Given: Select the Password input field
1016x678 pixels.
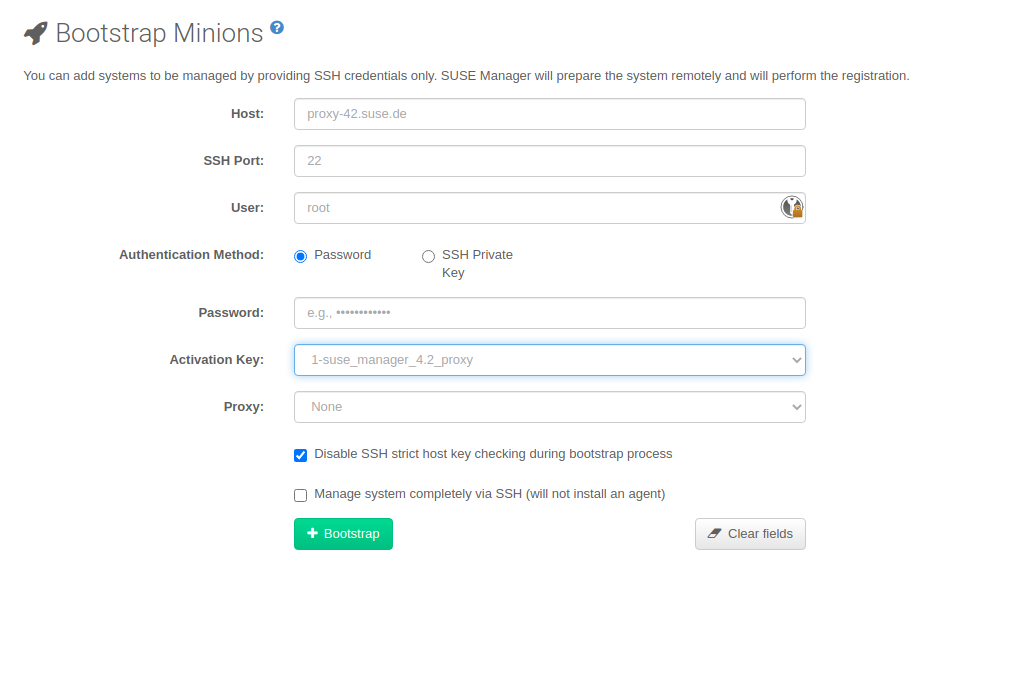Looking at the screenshot, I should tap(549, 312).
